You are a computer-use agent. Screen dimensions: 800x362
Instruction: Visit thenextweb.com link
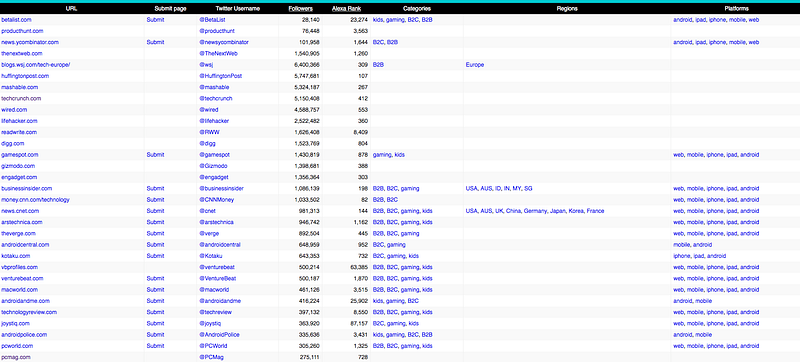pyautogui.click(x=21, y=54)
